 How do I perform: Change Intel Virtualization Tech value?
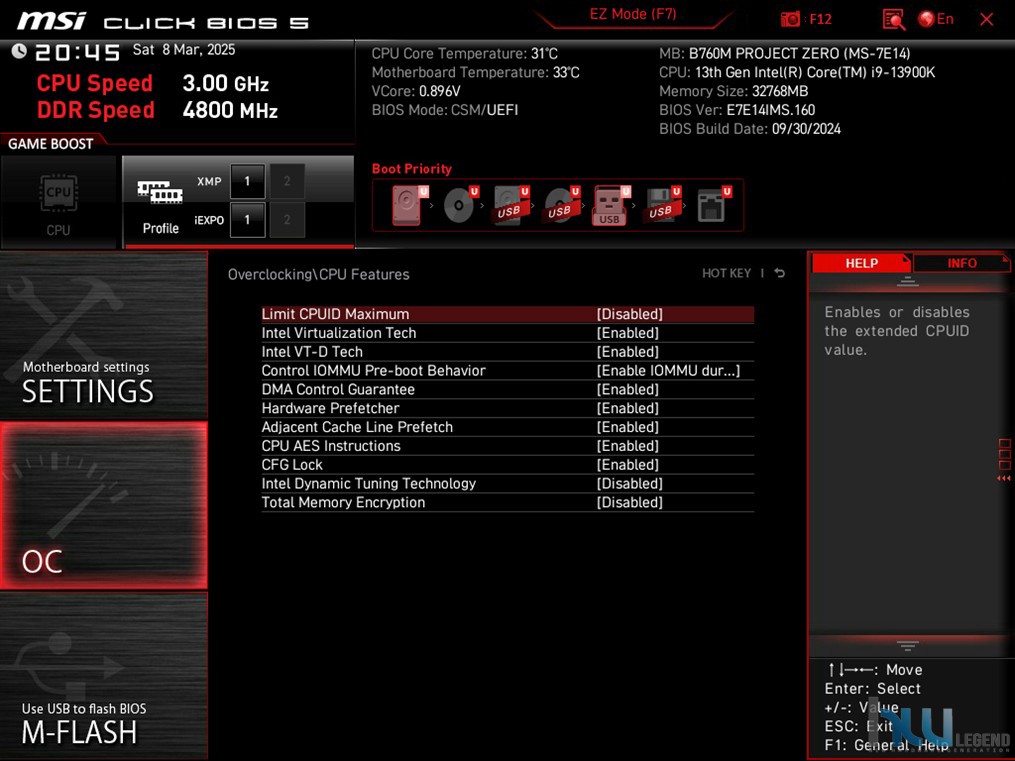(x=627, y=333)
